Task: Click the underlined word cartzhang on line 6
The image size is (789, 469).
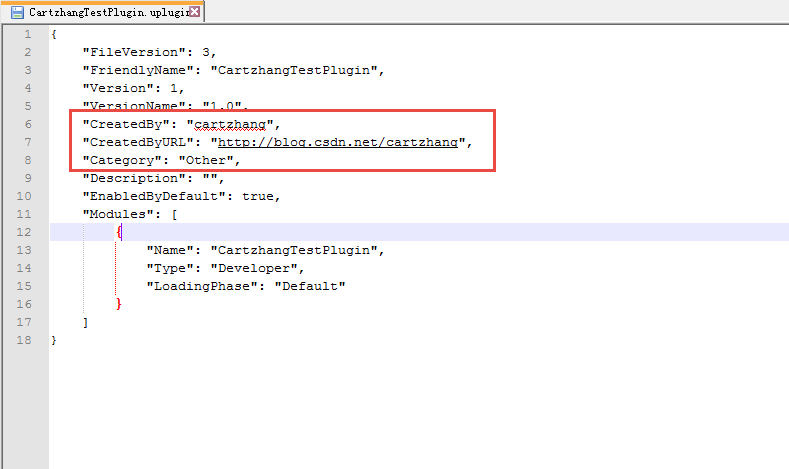Action: point(230,124)
